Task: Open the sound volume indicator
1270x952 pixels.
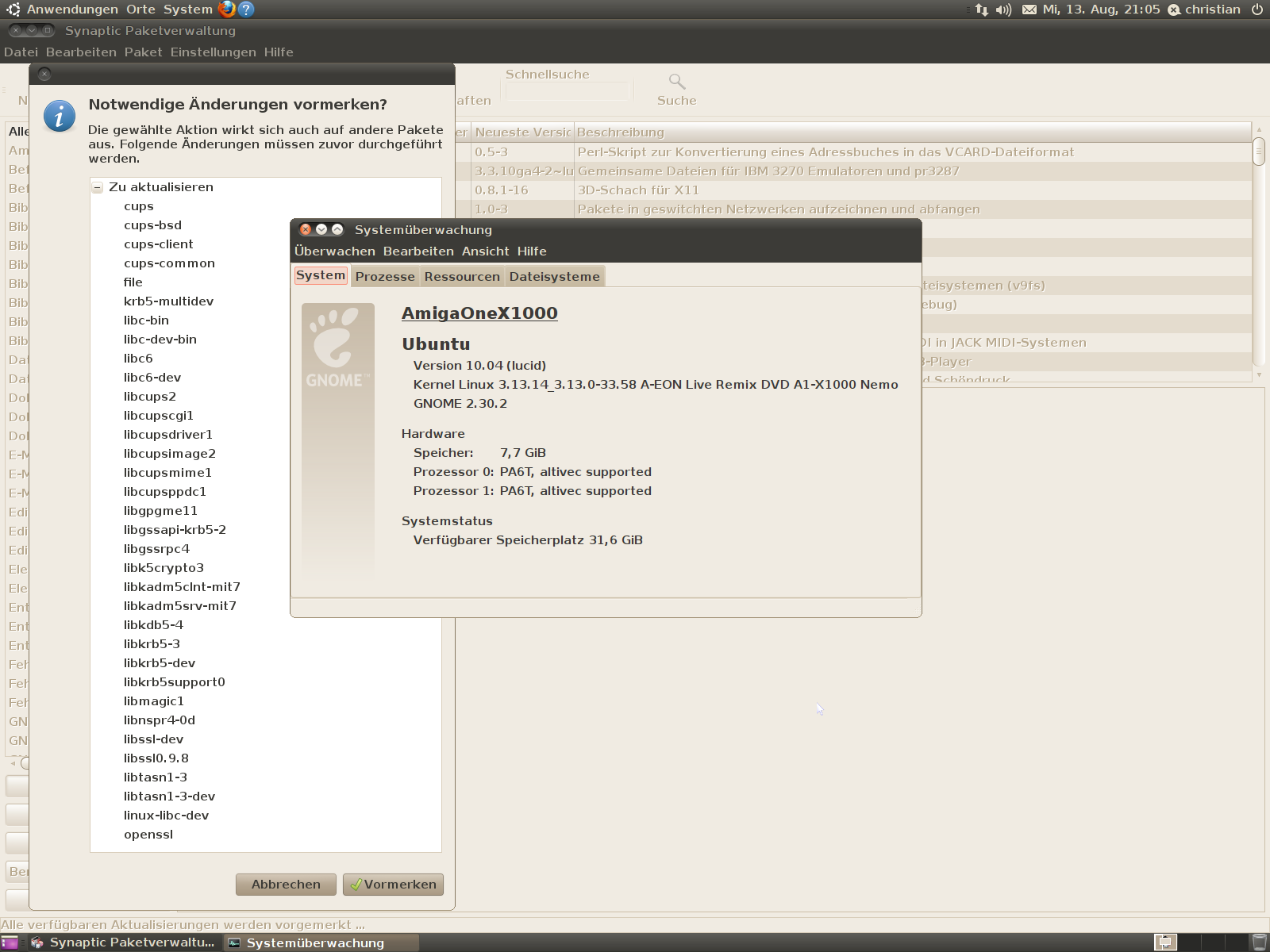Action: click(x=1004, y=10)
